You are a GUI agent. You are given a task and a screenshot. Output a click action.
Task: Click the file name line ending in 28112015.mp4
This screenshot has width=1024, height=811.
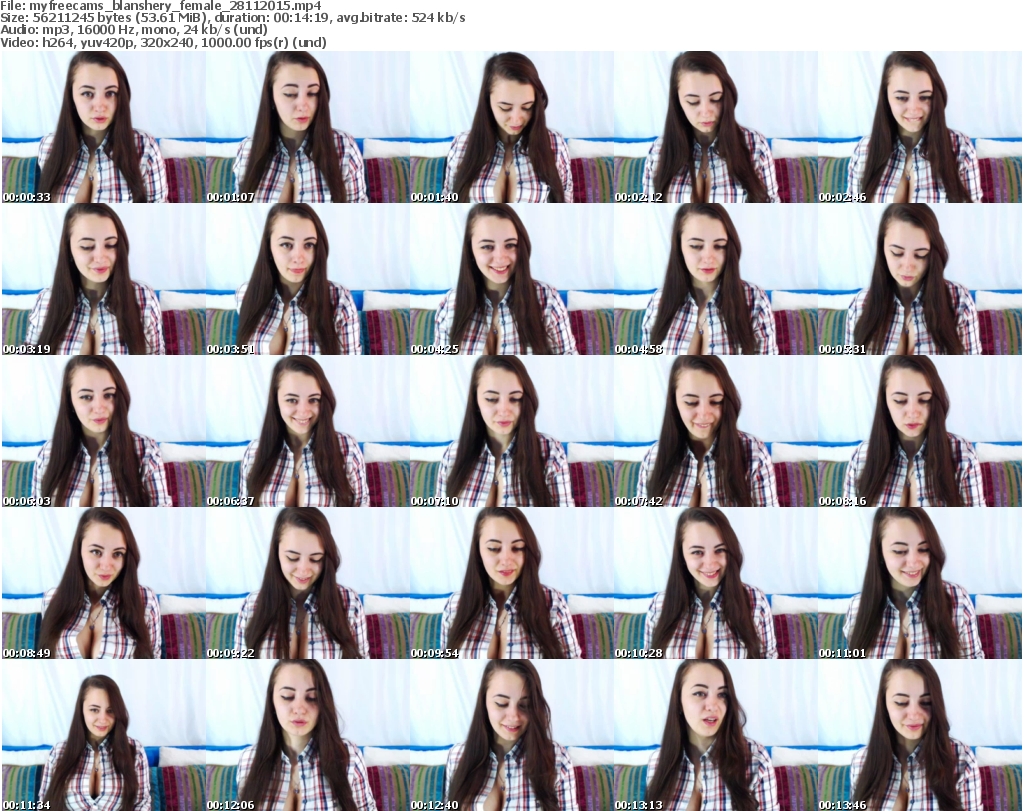(x=161, y=6)
